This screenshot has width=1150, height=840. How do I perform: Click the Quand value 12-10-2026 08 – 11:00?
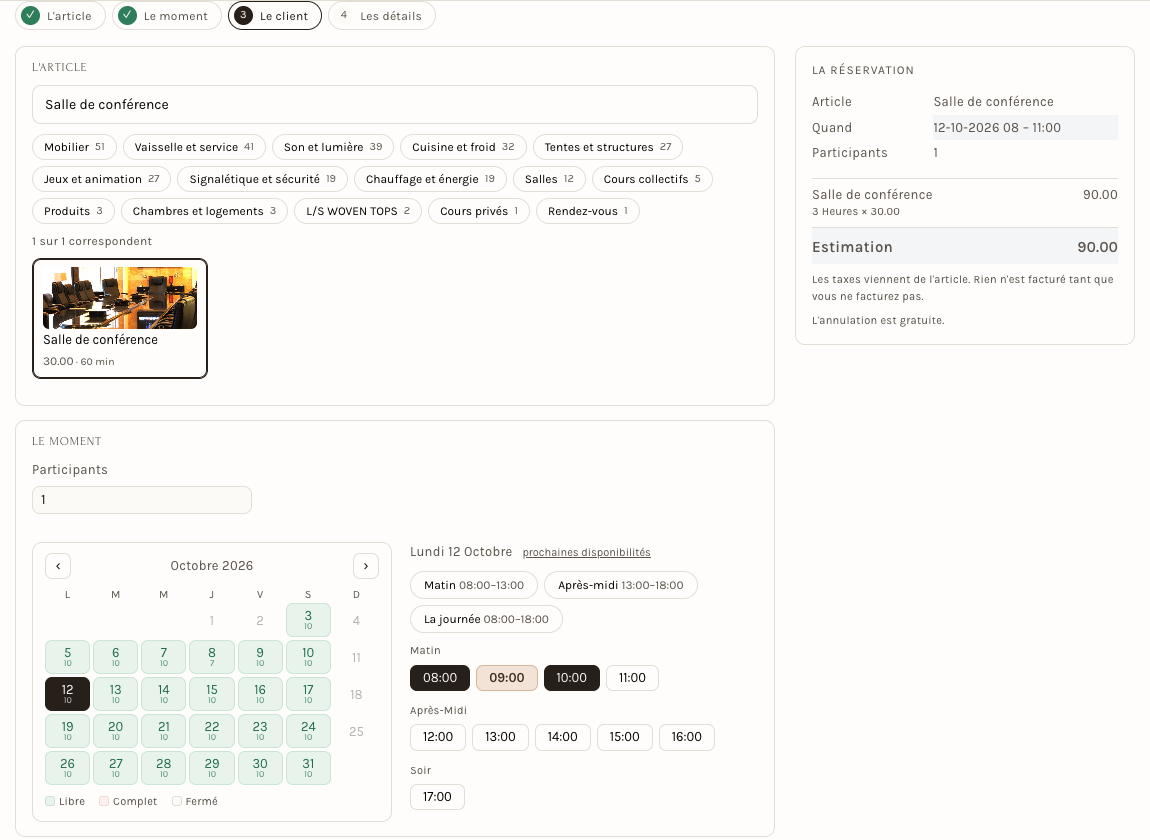pyautogui.click(x=1025, y=128)
